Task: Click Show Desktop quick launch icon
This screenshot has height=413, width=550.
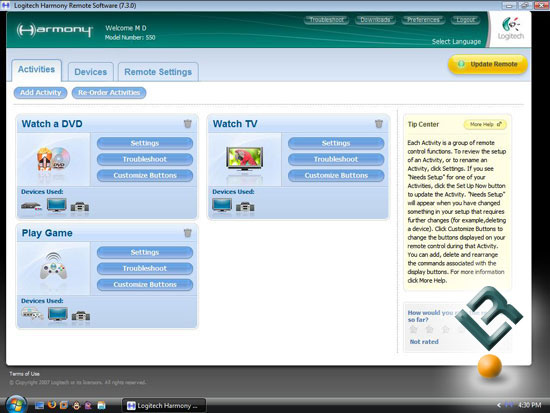Action: [x=39, y=405]
